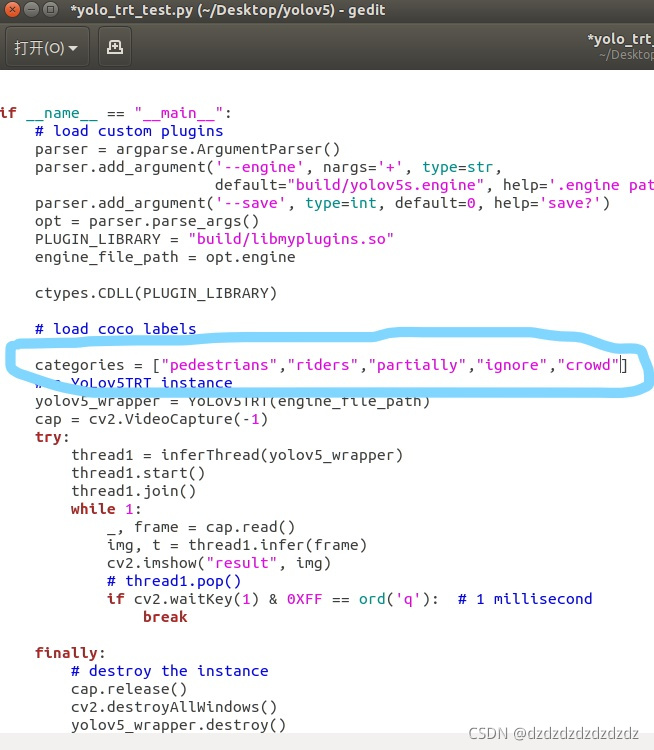Click the "riders" string in categories
Viewport: 654px width, 750px height.
pyautogui.click(x=322, y=365)
